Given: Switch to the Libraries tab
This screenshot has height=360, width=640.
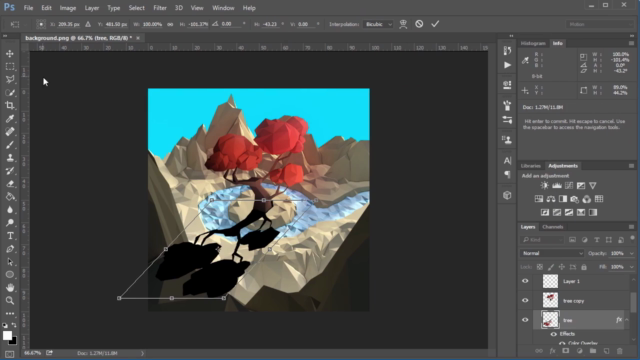Looking at the screenshot, I should point(531,166).
